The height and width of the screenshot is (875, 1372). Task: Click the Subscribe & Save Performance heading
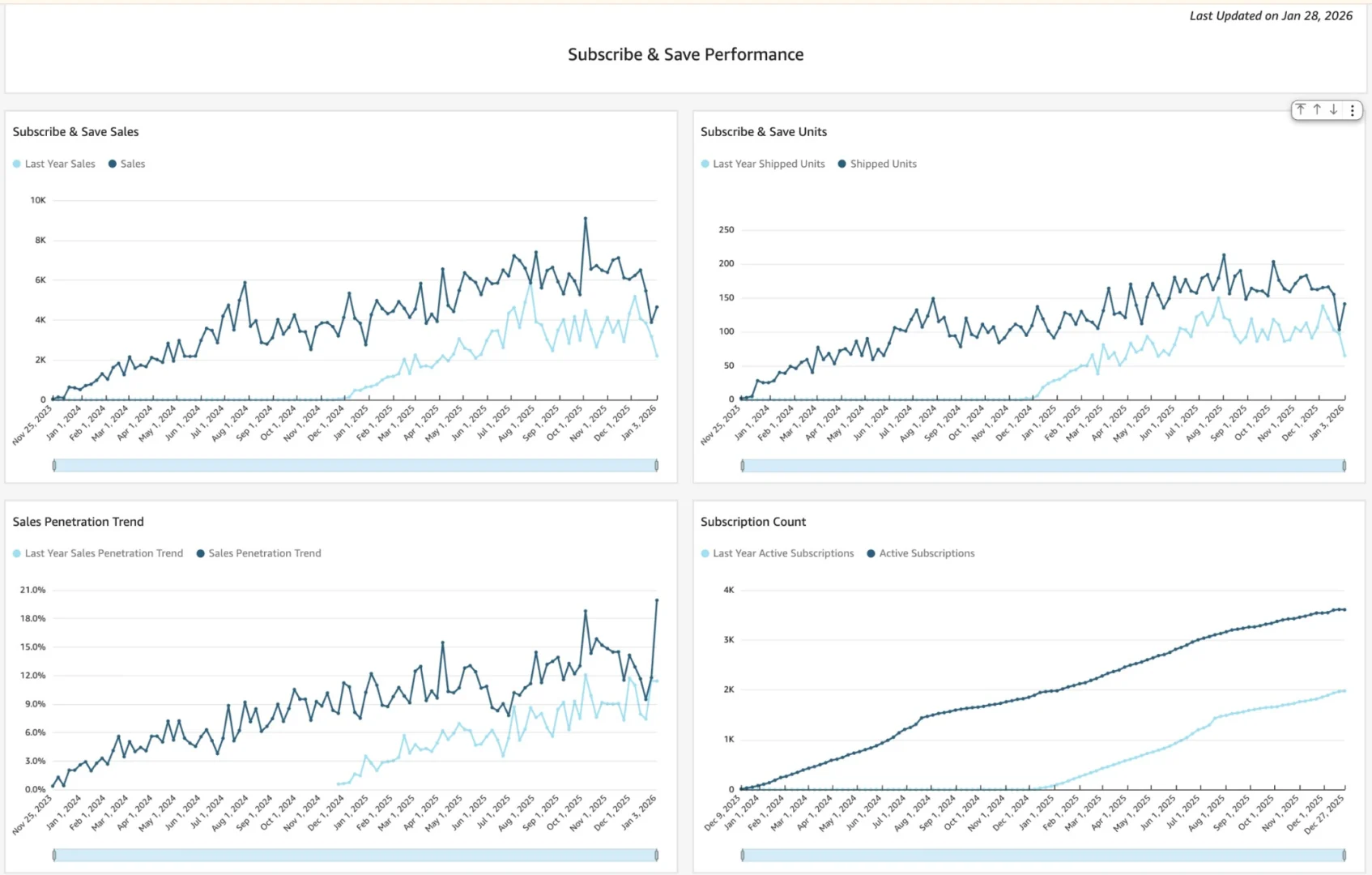685,54
